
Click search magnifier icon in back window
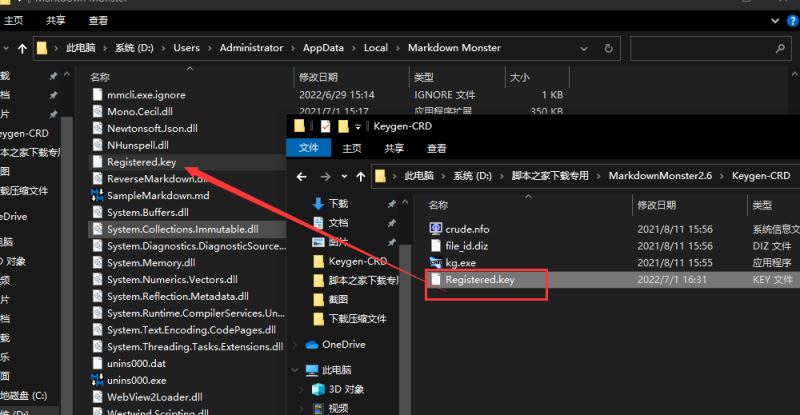click(x=780, y=48)
